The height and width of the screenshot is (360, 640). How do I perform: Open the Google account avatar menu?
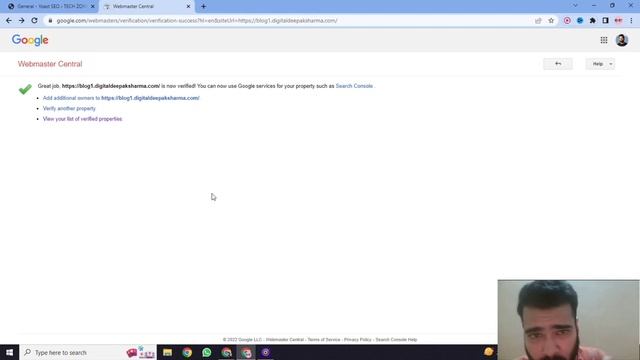coord(622,40)
